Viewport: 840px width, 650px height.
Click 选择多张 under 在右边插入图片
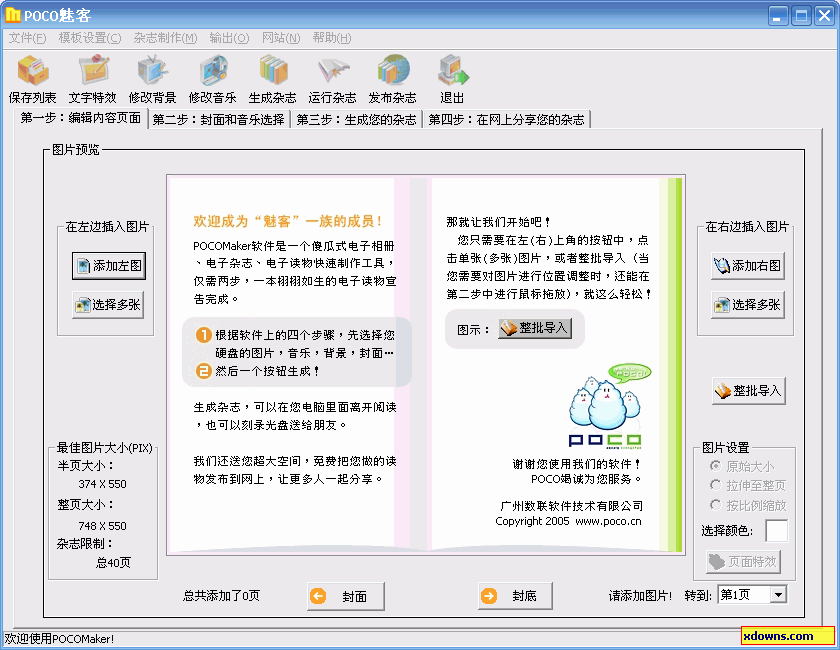[748, 305]
